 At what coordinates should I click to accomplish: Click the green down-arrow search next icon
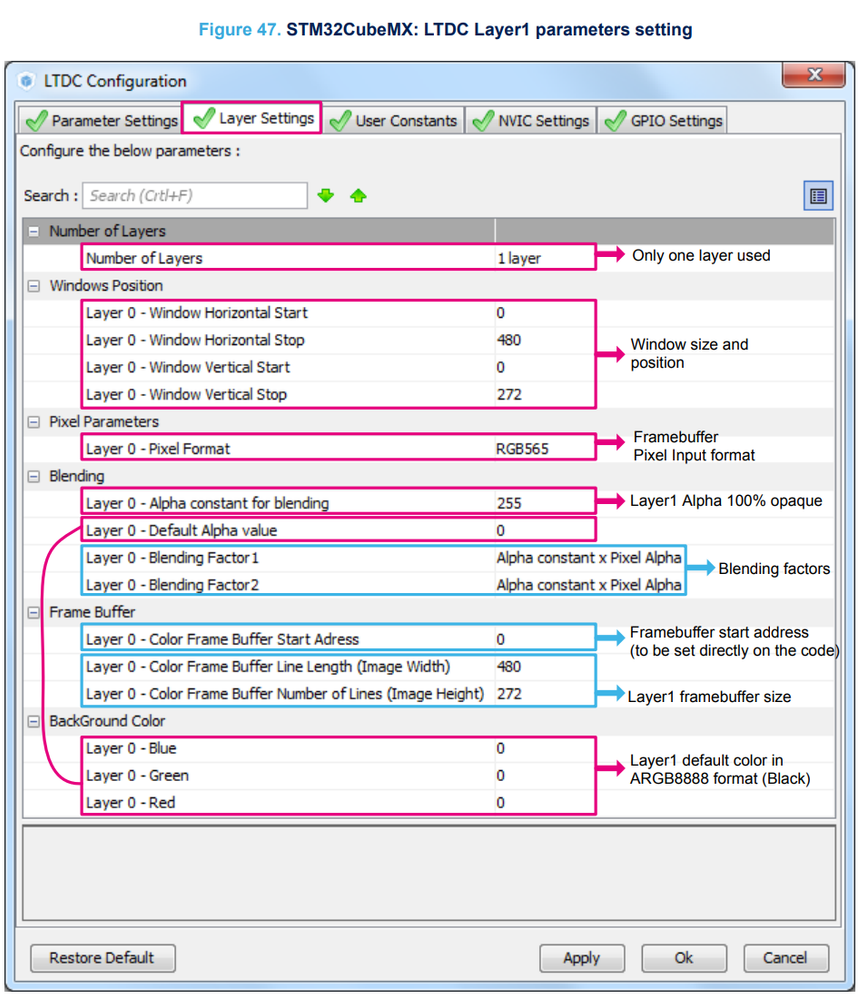tap(326, 196)
